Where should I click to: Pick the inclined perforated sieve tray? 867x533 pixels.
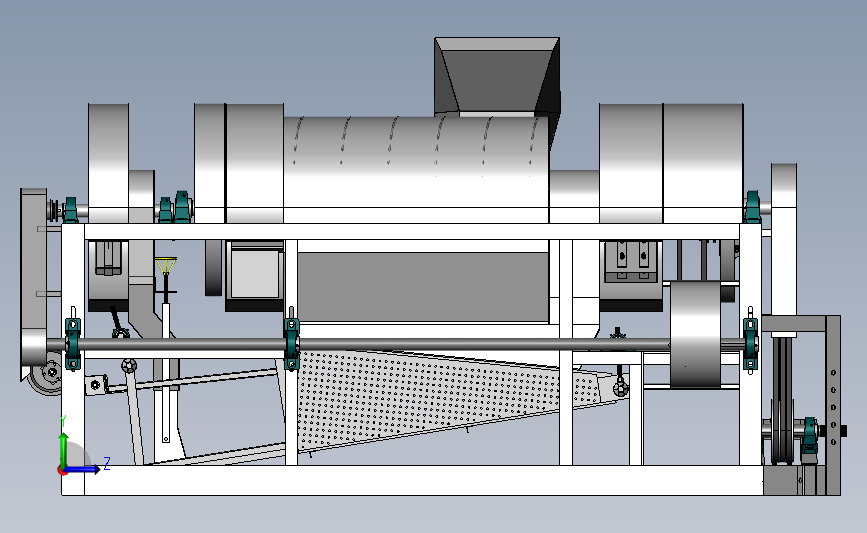coord(442,398)
